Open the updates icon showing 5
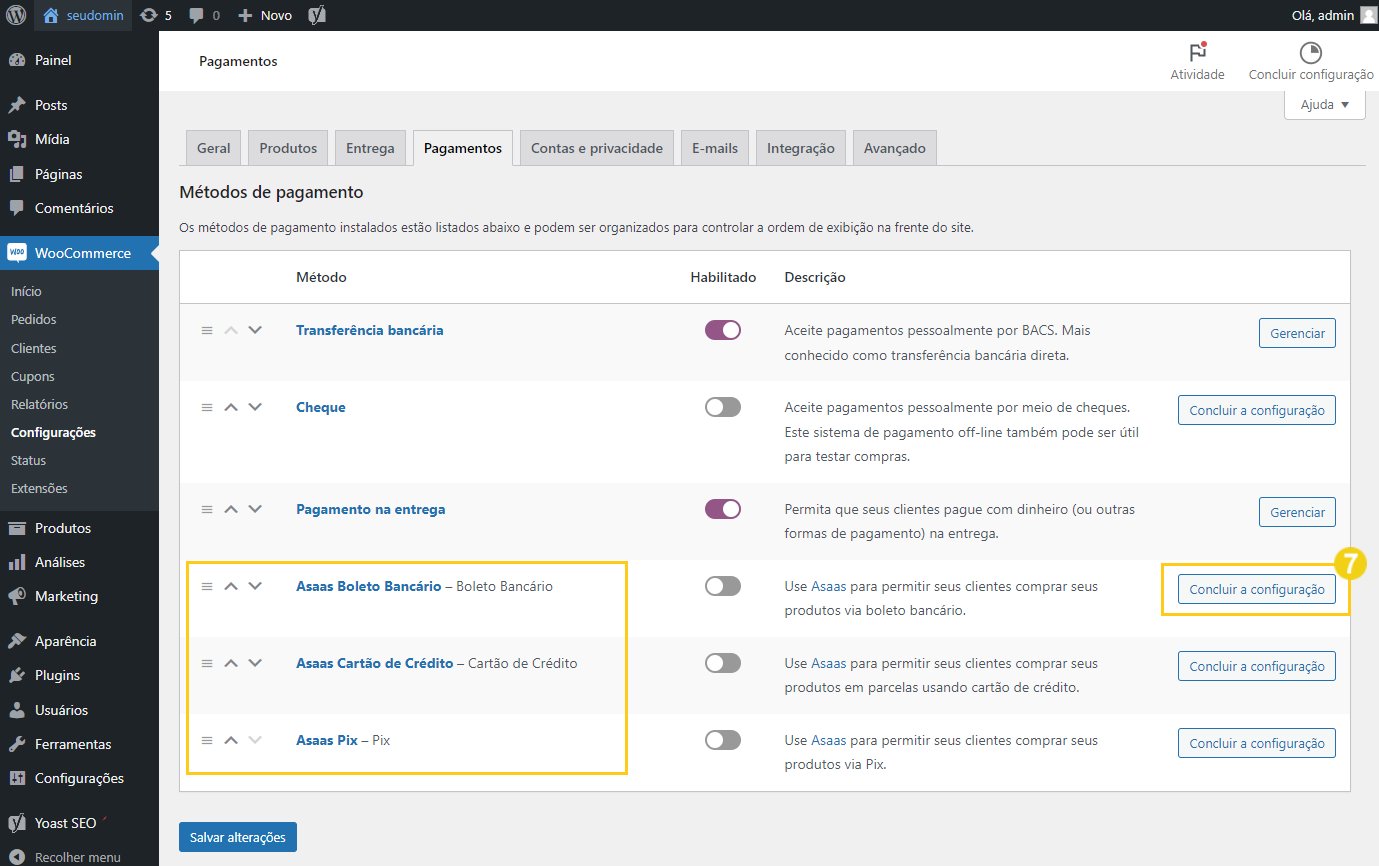This screenshot has width=1379, height=866. [149, 15]
